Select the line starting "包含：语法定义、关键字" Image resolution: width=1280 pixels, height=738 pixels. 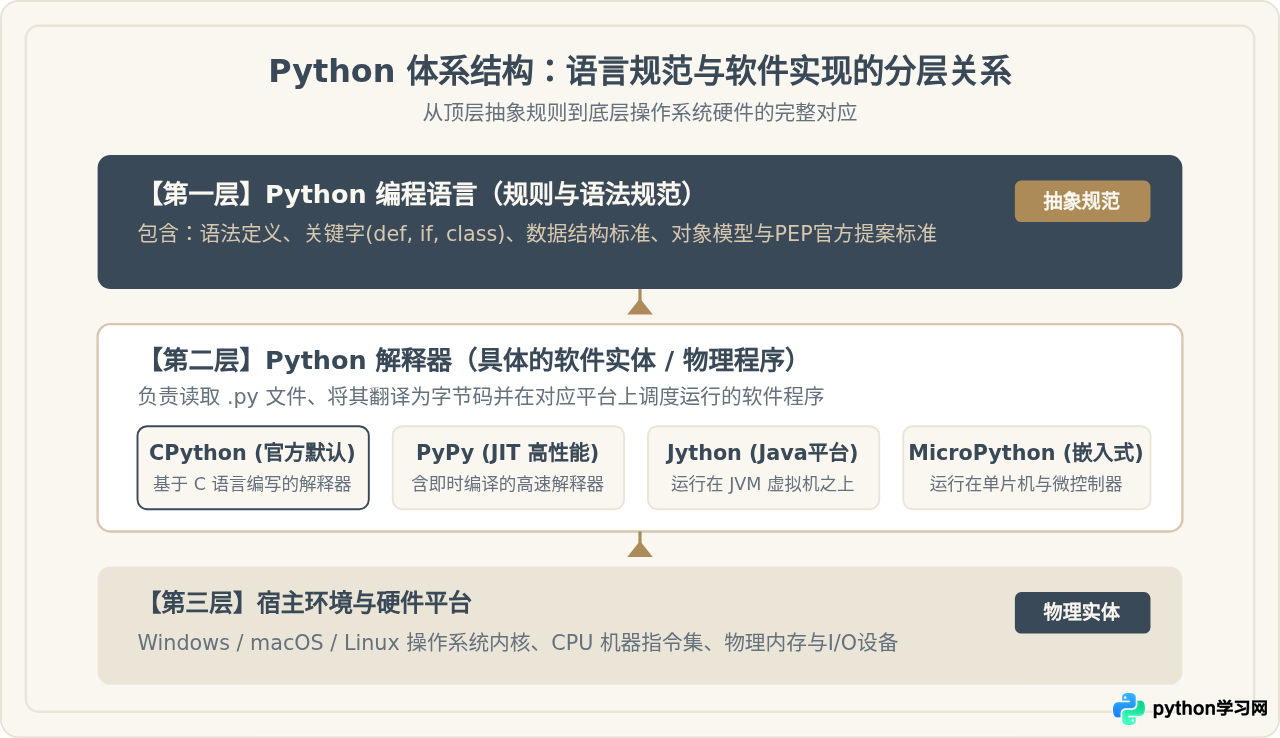point(537,234)
